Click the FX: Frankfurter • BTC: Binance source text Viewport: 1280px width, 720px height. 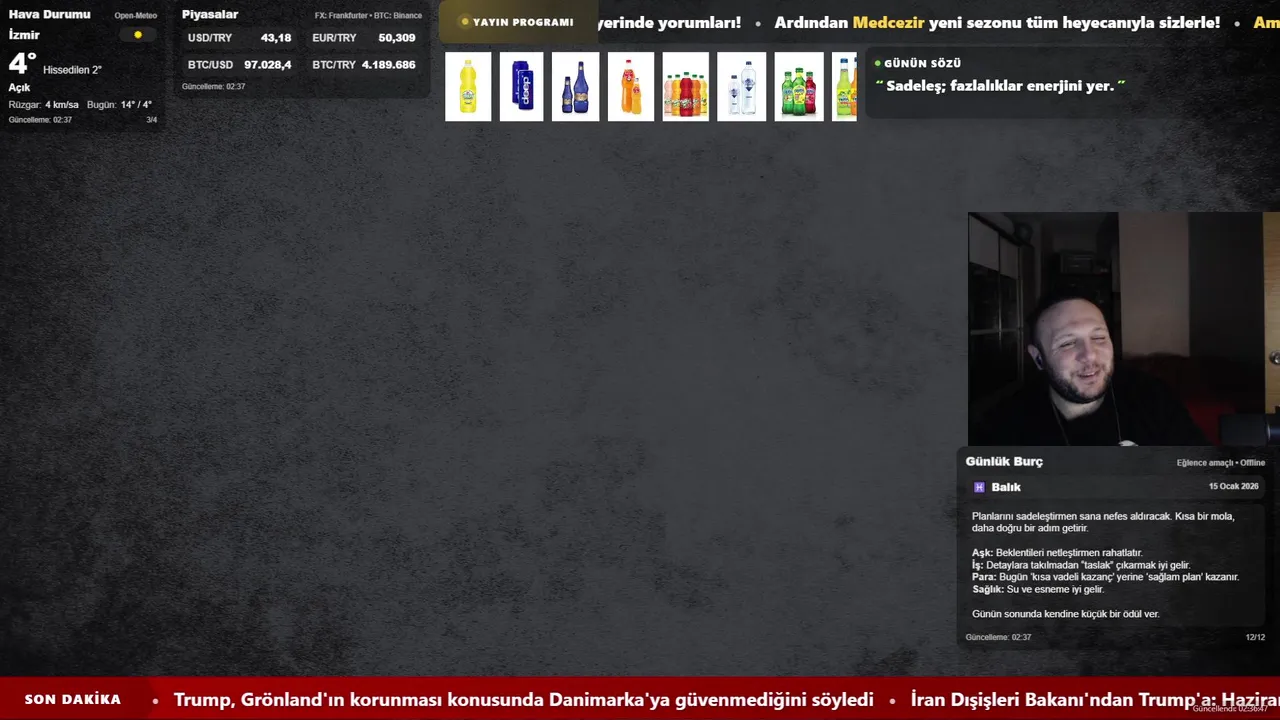[368, 16]
